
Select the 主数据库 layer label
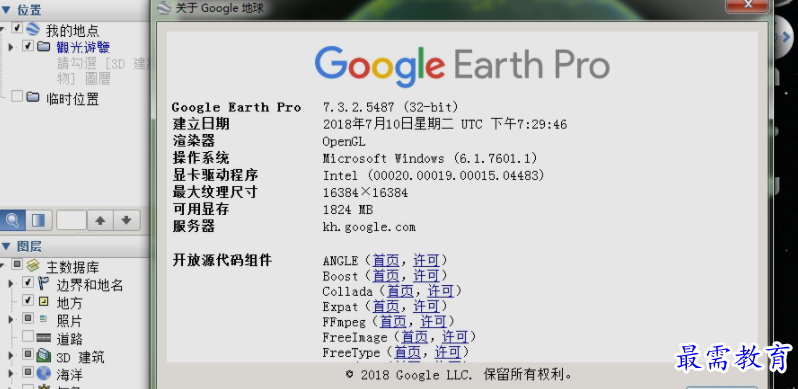click(x=73, y=267)
